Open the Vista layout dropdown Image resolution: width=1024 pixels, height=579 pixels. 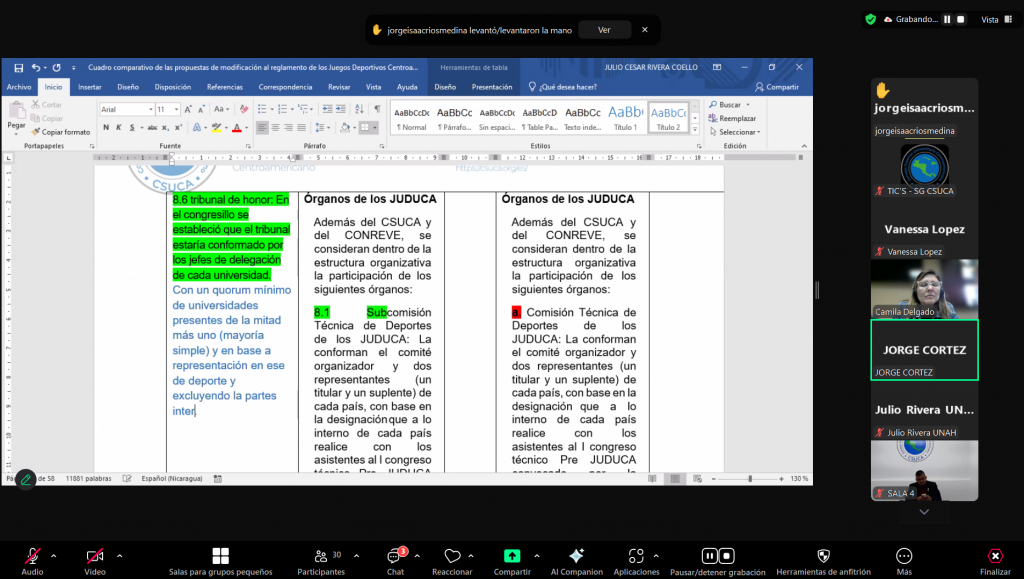pos(994,19)
